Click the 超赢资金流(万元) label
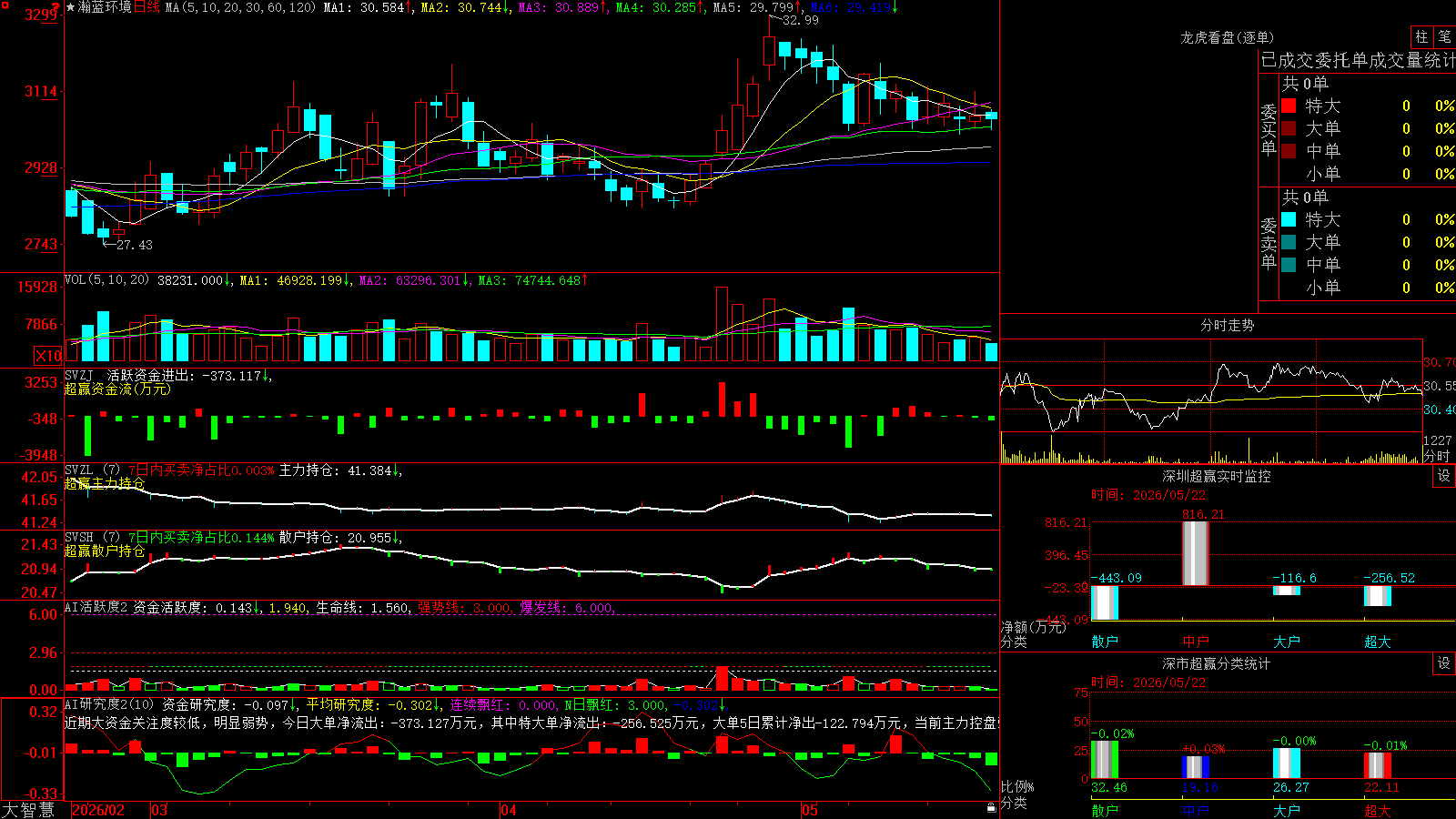Screen dimensions: 1456x819 point(117,389)
